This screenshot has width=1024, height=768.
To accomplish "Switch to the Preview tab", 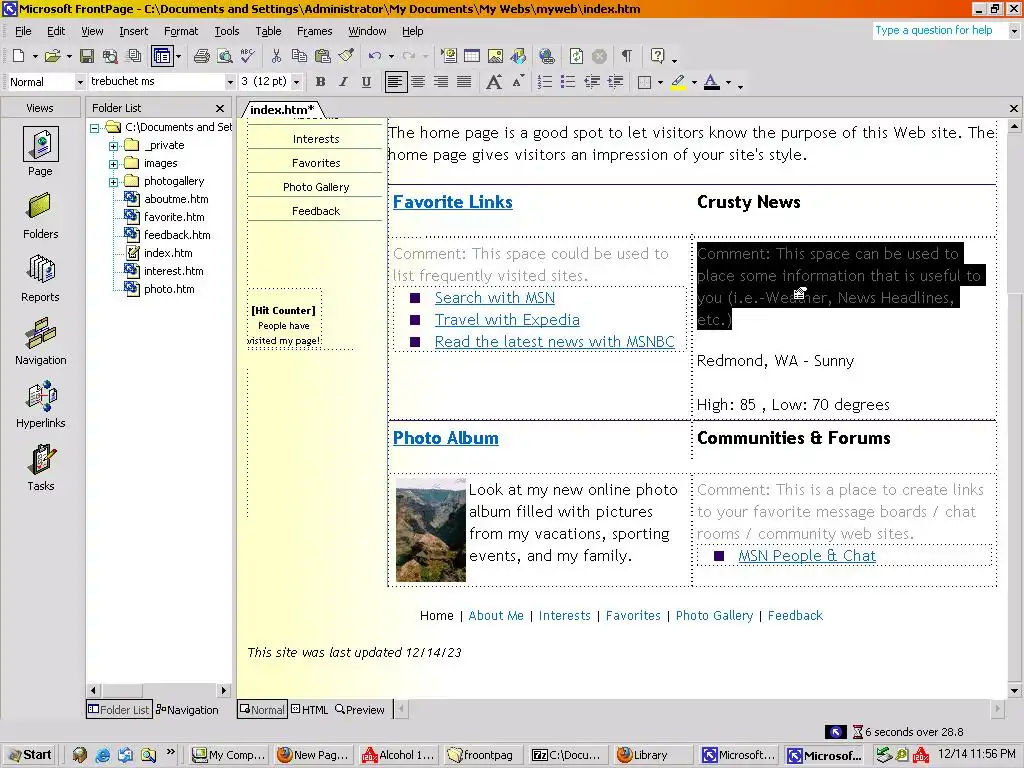I will pos(360,710).
